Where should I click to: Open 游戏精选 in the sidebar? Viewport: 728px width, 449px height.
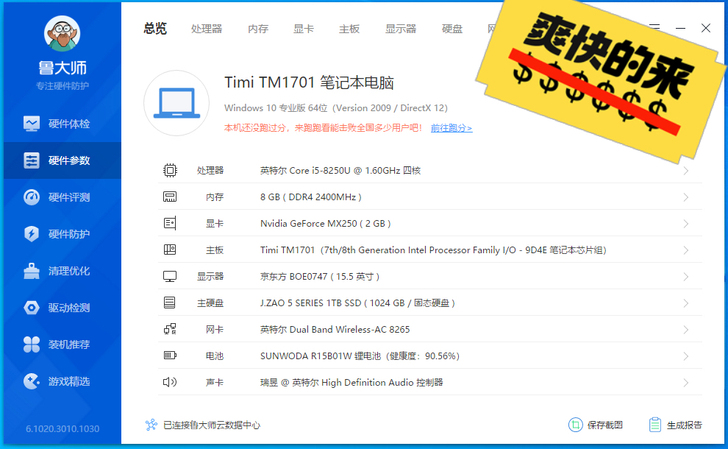(x=62, y=381)
